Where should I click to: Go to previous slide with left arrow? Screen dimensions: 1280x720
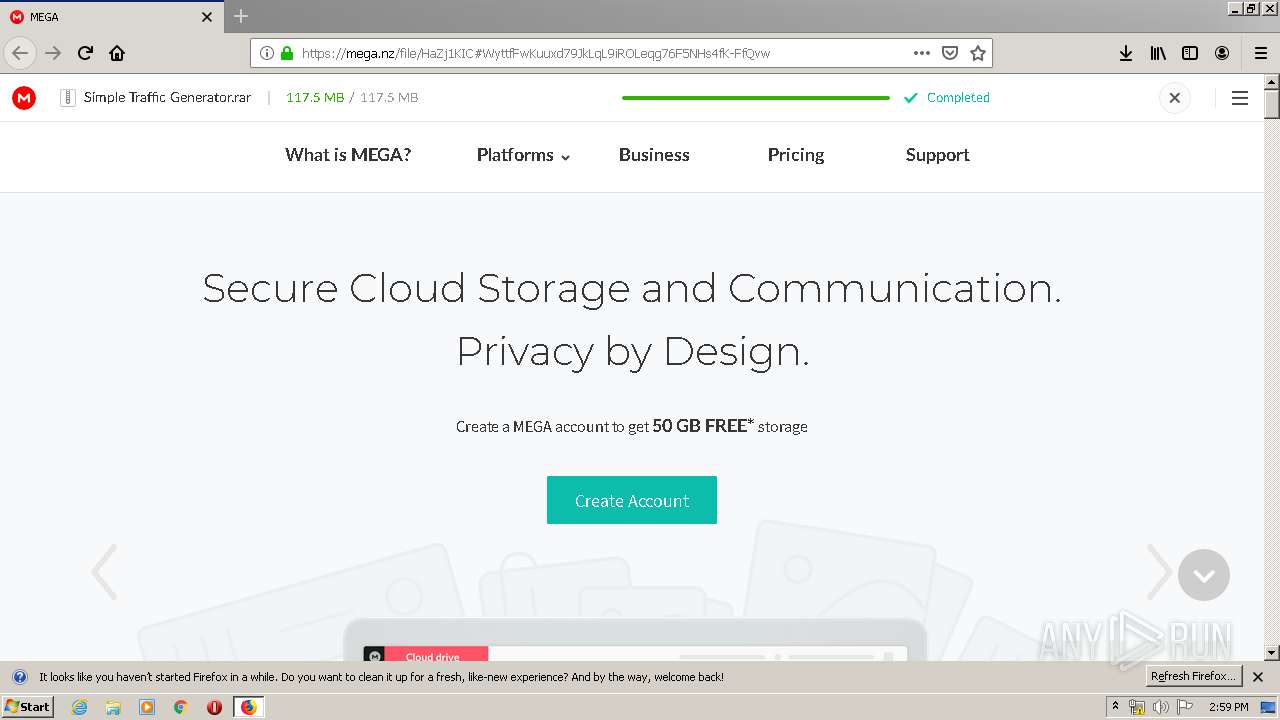tap(104, 572)
